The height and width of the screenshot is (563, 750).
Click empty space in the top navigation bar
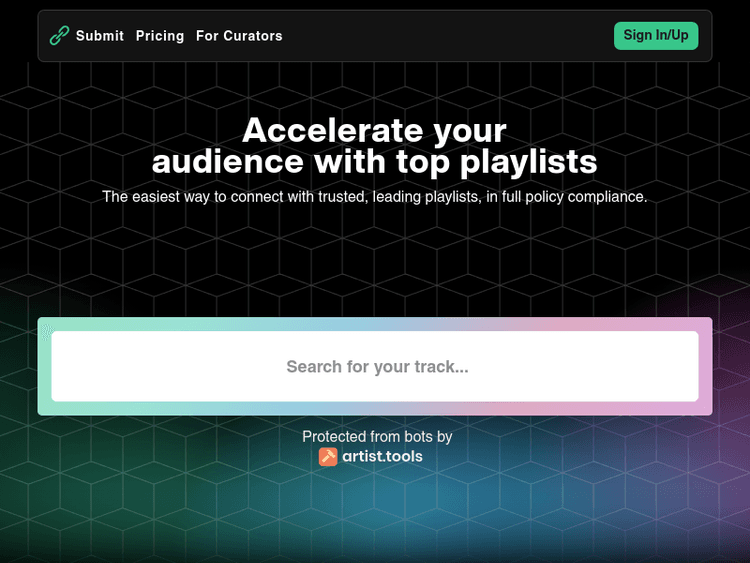pyautogui.click(x=450, y=36)
